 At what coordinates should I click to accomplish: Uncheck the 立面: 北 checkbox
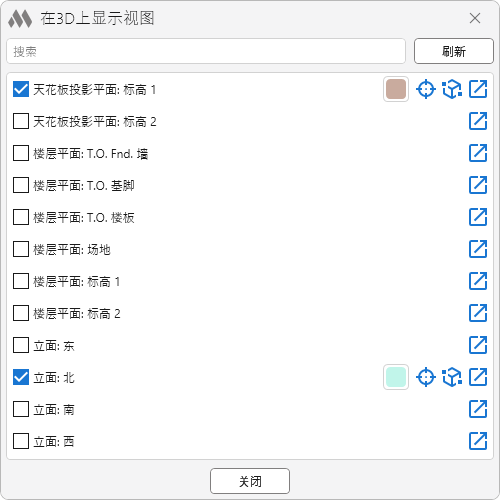pyautogui.click(x=21, y=377)
